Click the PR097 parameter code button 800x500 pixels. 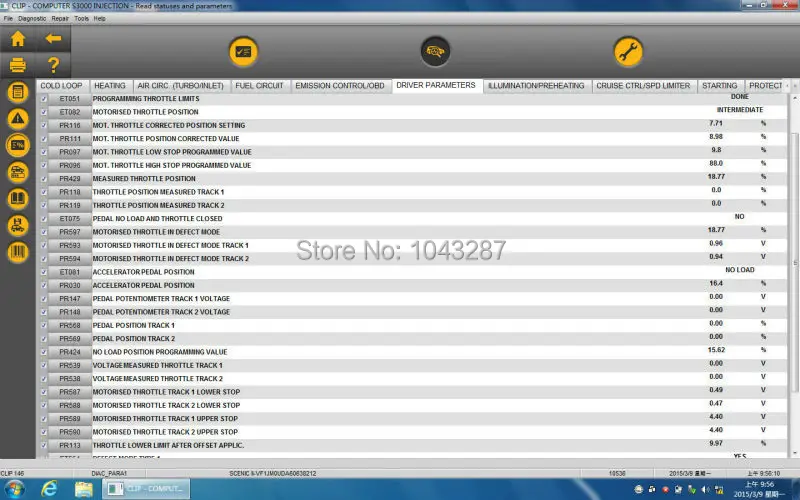(x=70, y=152)
